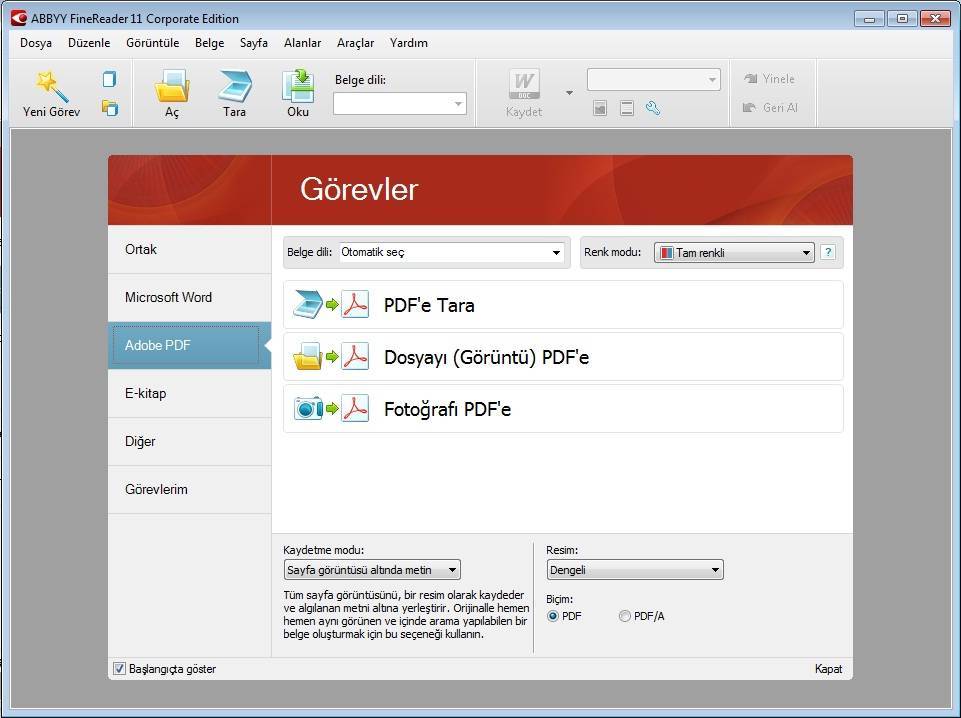Open the Renk modu Tam renkli dropdown
This screenshot has width=961, height=718.
(734, 252)
